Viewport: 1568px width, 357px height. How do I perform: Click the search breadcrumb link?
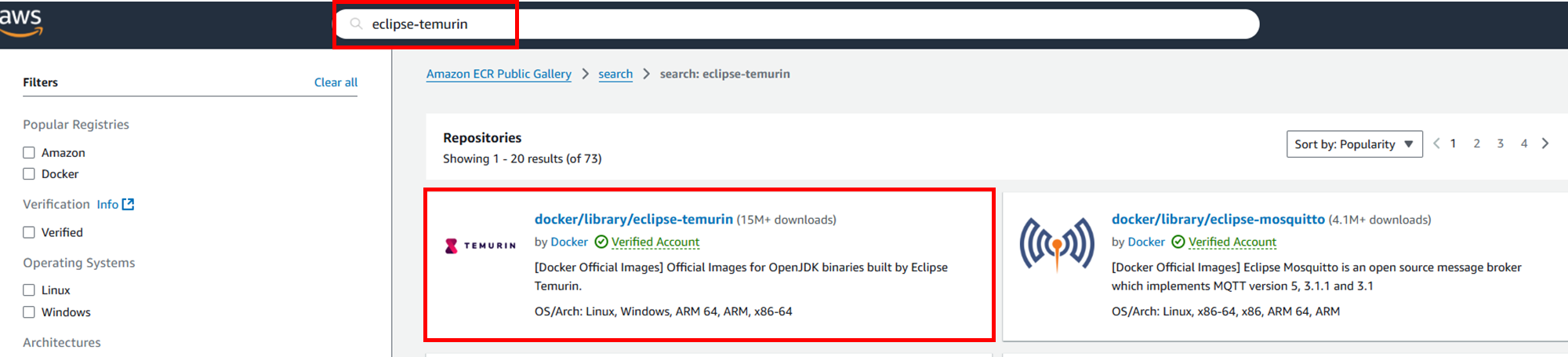pyautogui.click(x=615, y=74)
